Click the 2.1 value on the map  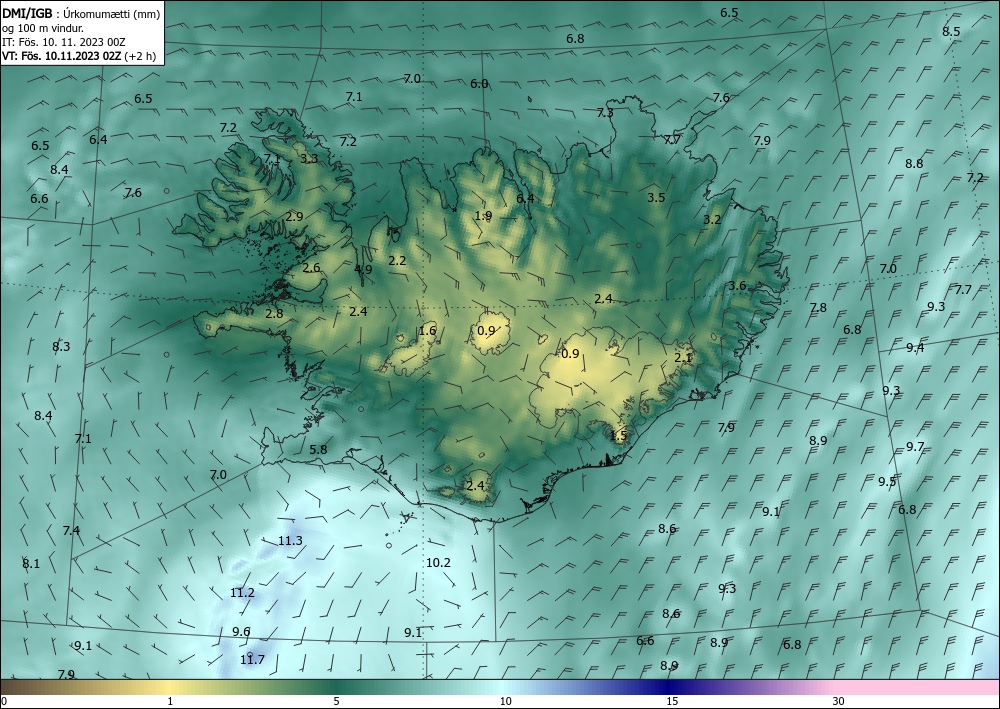tap(683, 358)
